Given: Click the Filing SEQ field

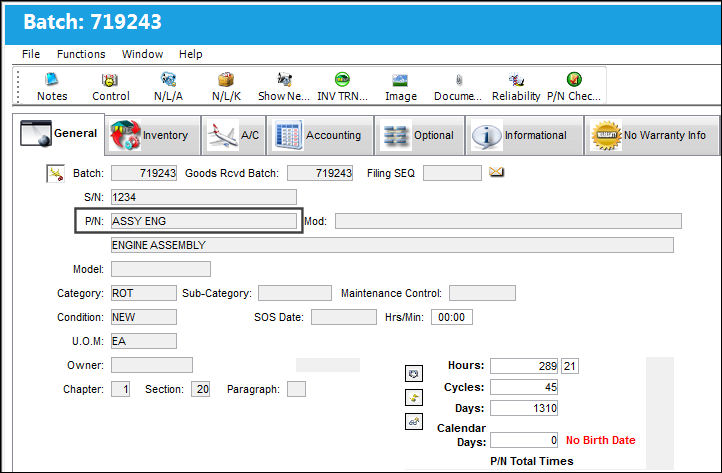Looking at the screenshot, I should (452, 173).
